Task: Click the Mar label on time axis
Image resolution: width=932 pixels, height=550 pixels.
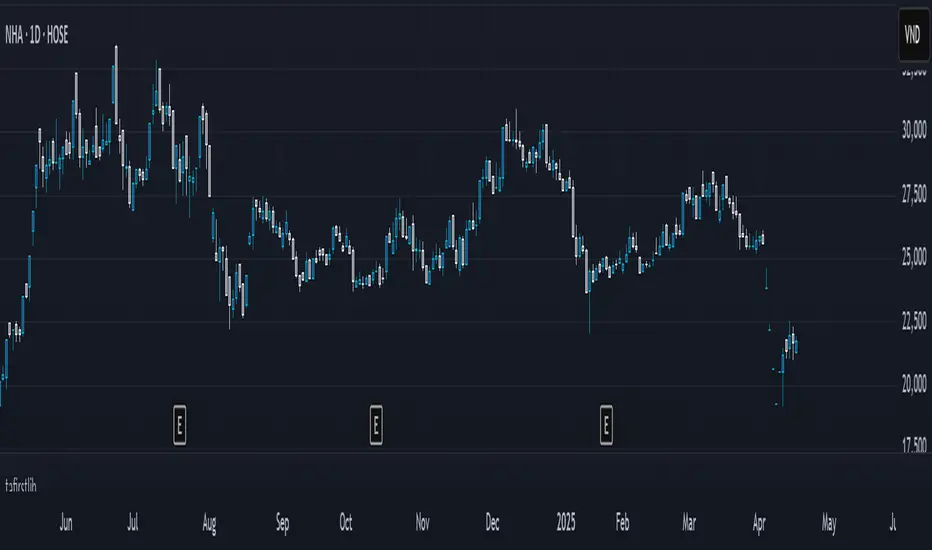Action: (689, 523)
